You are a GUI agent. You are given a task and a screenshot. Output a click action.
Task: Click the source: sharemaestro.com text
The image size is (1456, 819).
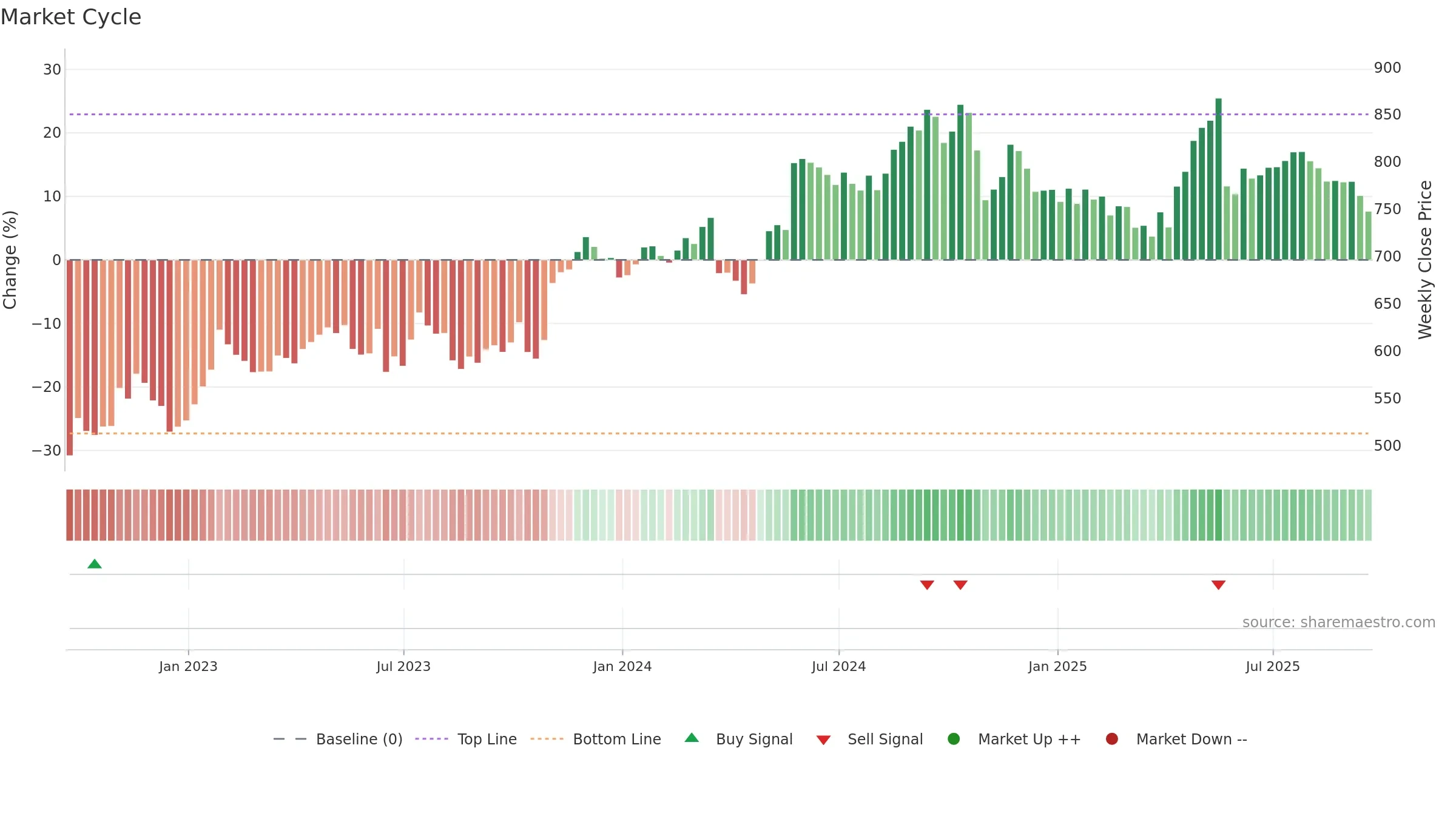(x=1339, y=622)
